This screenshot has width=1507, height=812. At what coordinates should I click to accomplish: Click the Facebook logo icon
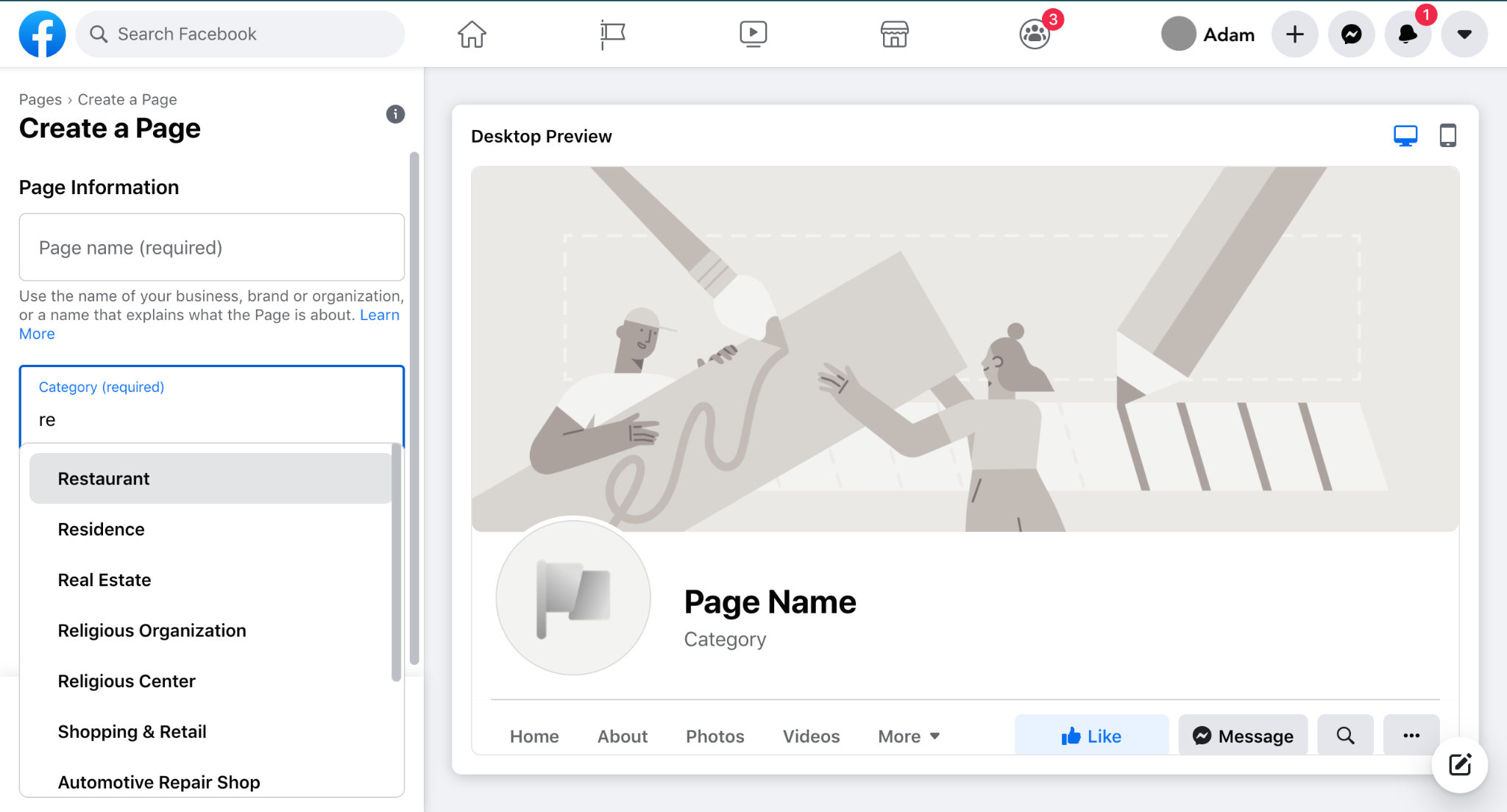[42, 34]
